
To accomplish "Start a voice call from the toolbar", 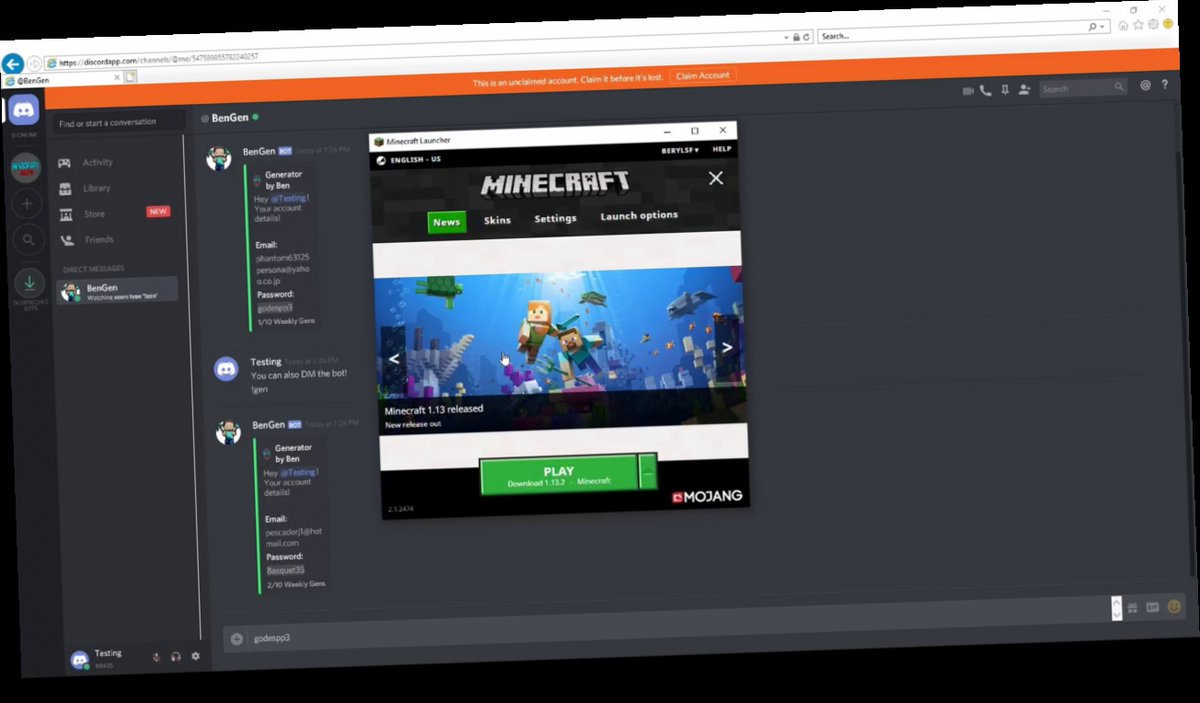I will point(984,89).
